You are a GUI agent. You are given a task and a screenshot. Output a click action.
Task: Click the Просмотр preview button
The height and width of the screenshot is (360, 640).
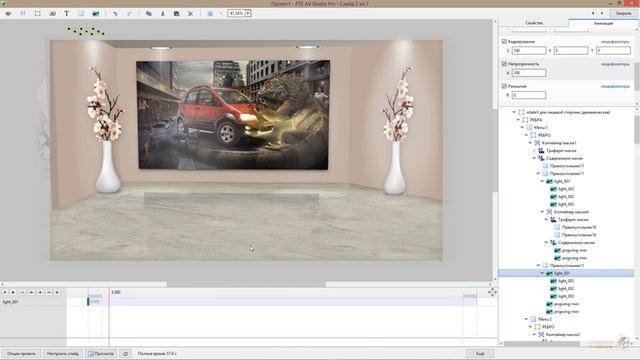[101, 353]
